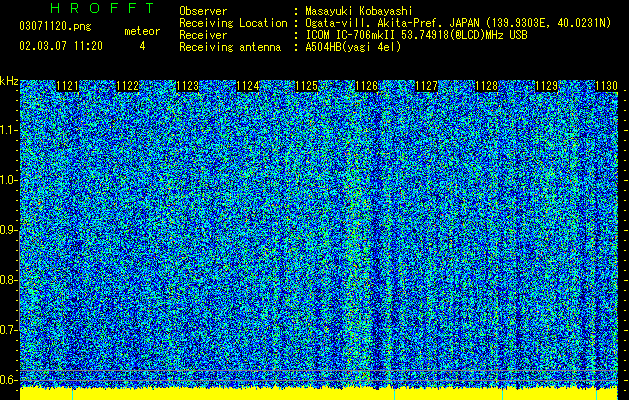The height and width of the screenshot is (400, 629).
Task: Click the HROFFT title text
Action: point(102,8)
